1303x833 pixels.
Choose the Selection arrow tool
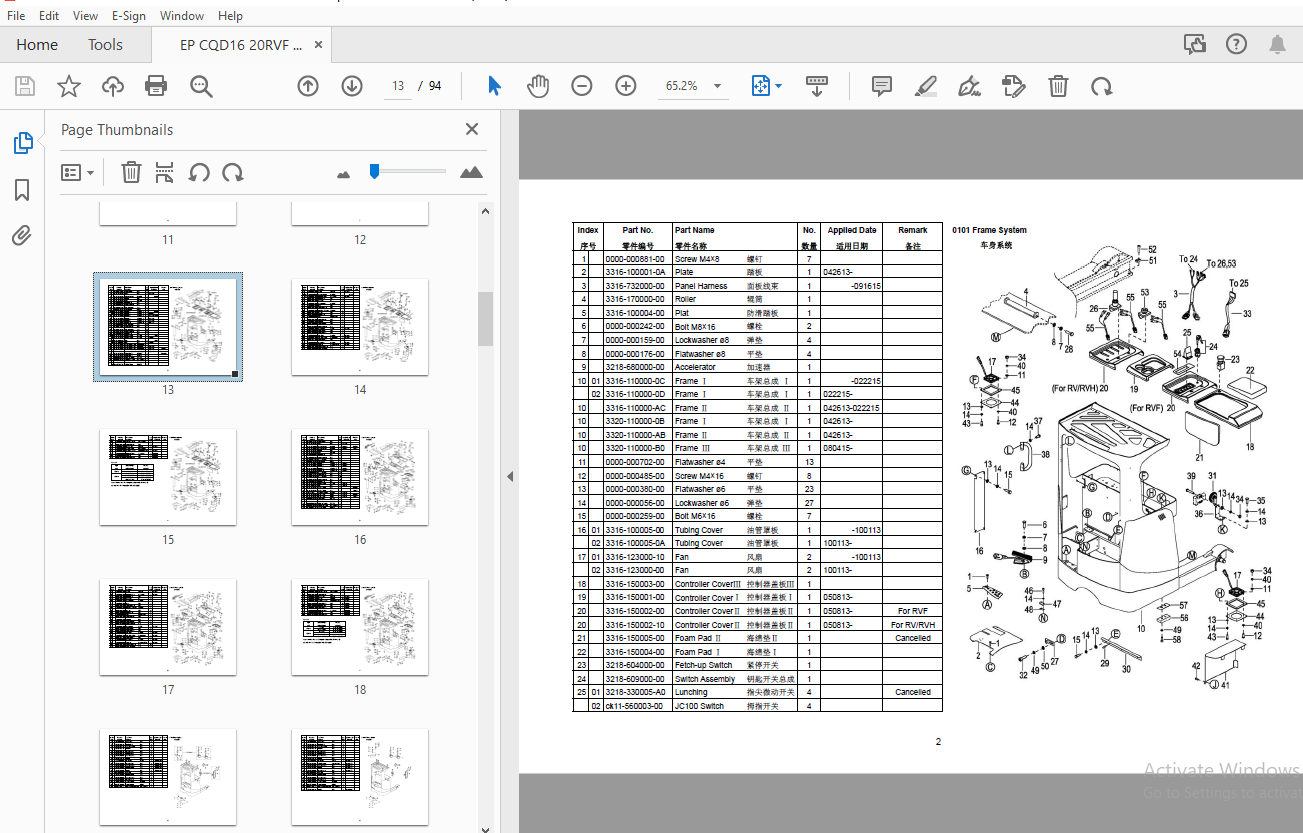494,86
